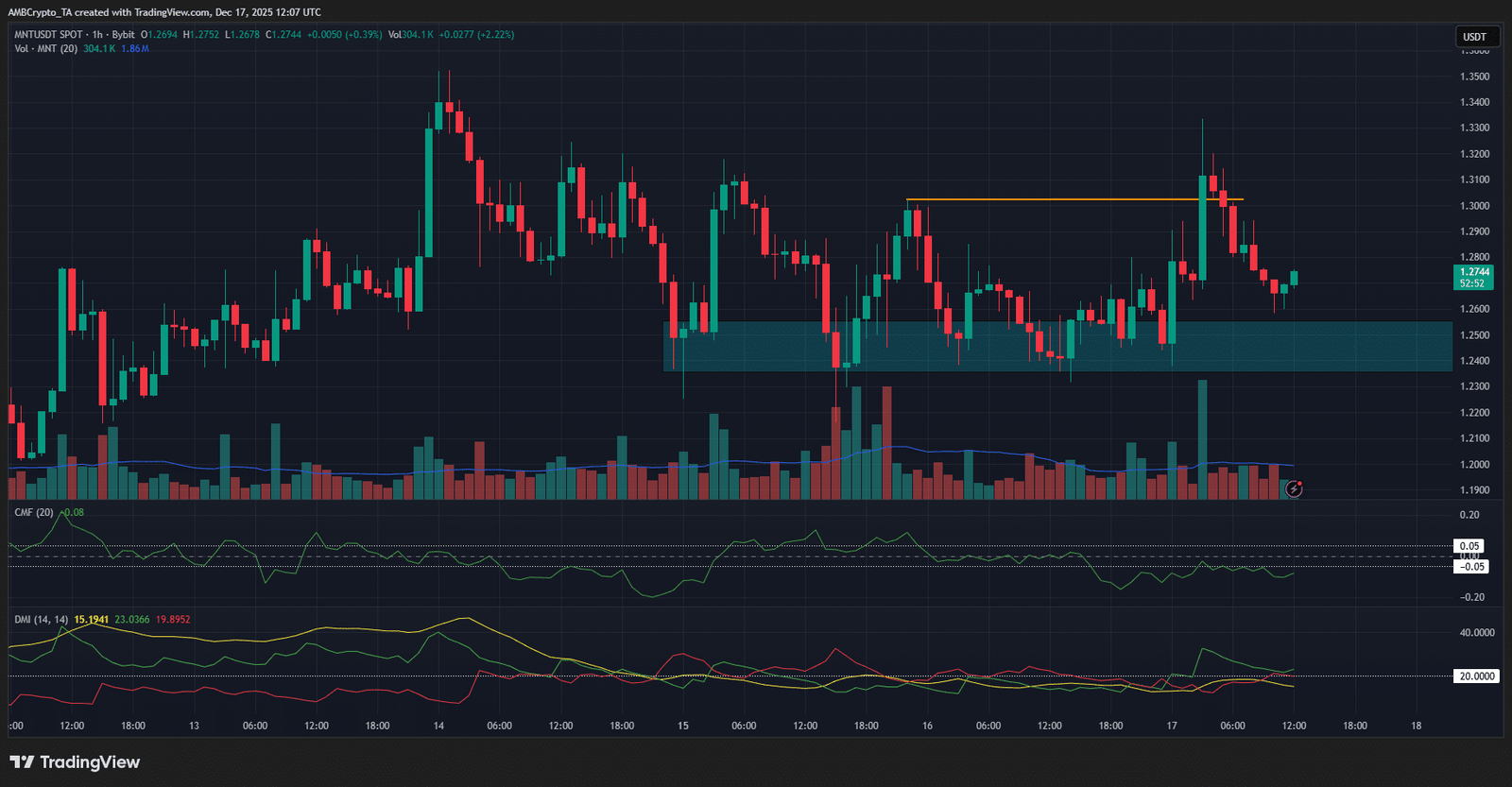1512x787 pixels.
Task: Click the CMF level label -0.05
Action: pyautogui.click(x=1471, y=567)
